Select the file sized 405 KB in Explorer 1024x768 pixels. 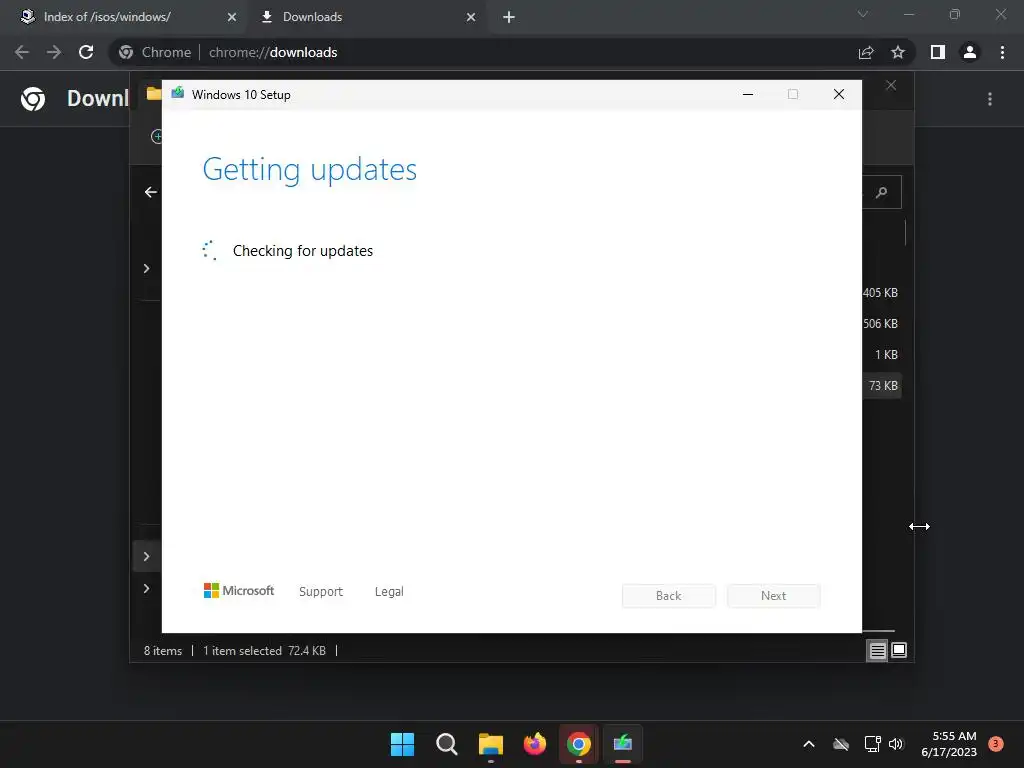(880, 293)
